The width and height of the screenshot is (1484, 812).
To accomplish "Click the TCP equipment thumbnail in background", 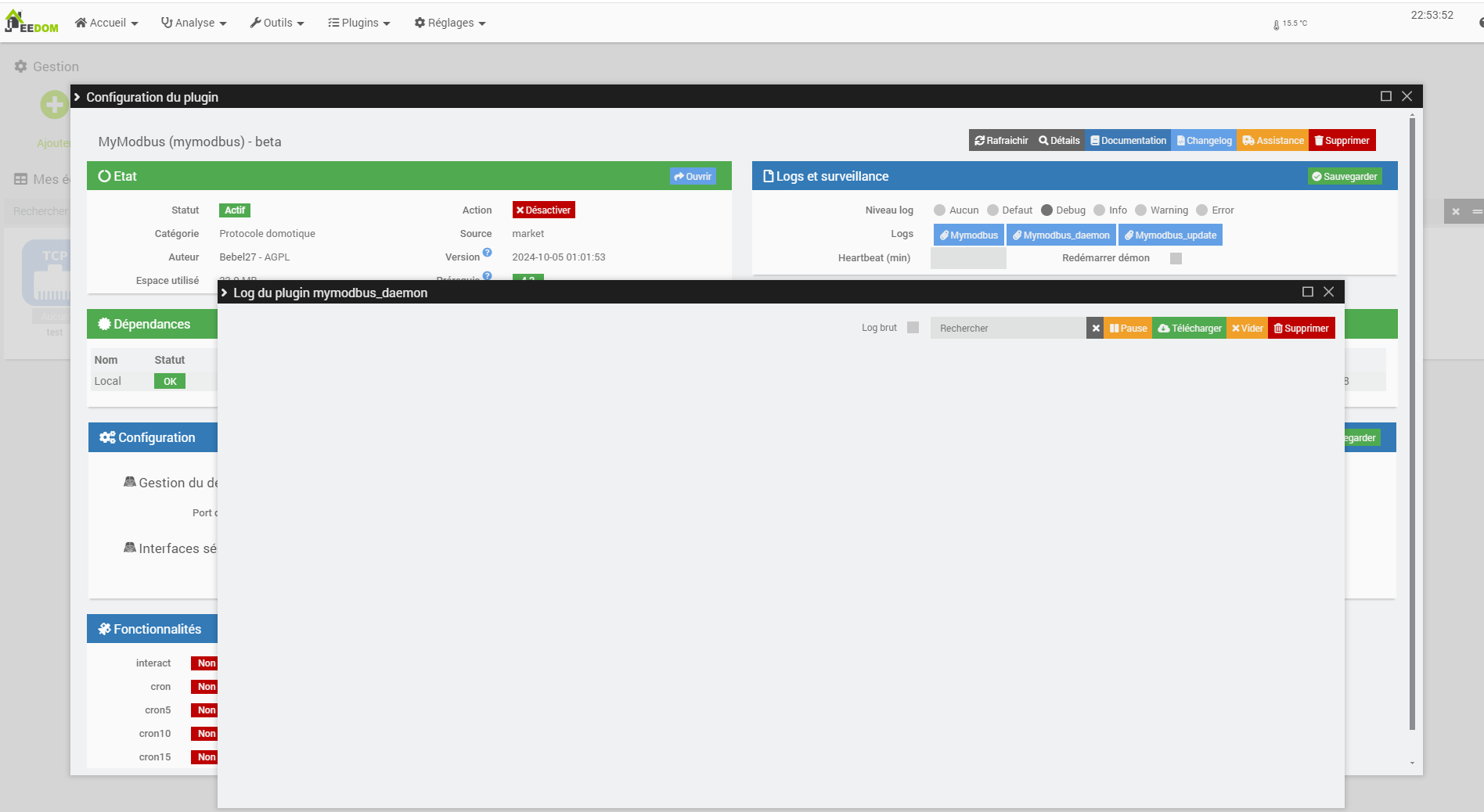I will pos(47,272).
